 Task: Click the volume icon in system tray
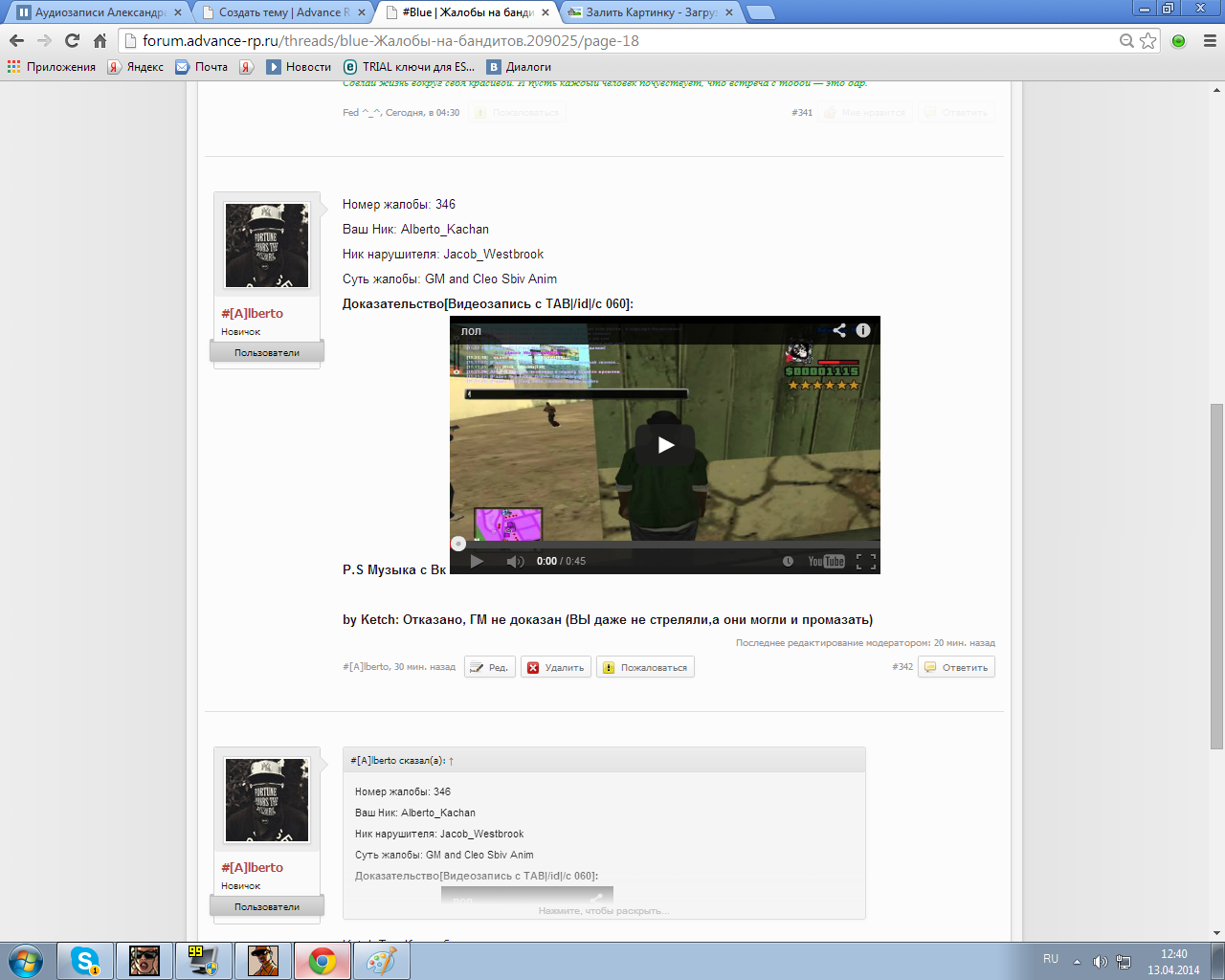pyautogui.click(x=1100, y=961)
